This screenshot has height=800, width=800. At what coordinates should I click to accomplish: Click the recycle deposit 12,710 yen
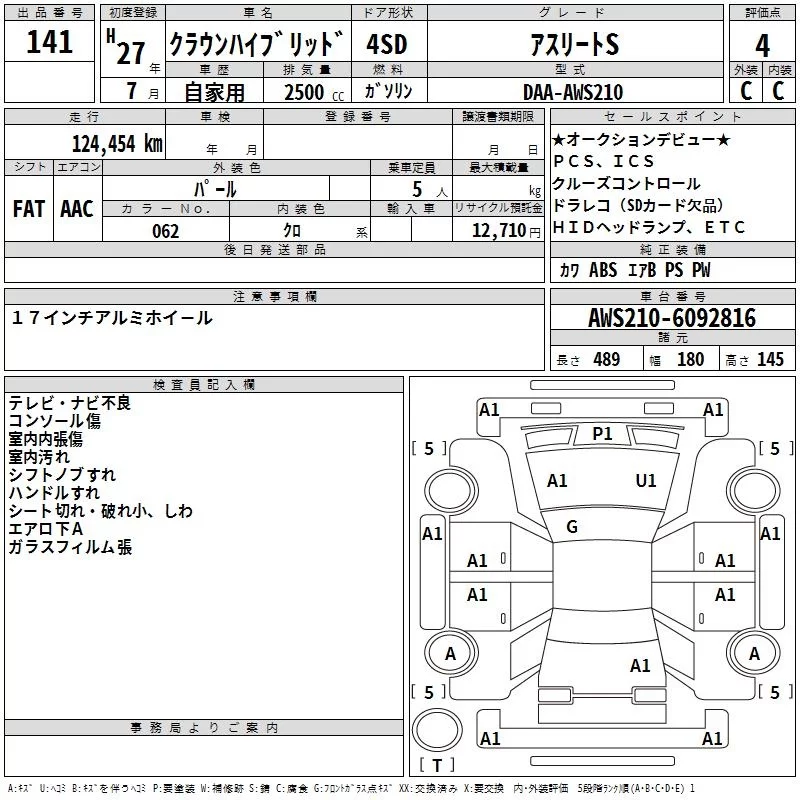499,231
